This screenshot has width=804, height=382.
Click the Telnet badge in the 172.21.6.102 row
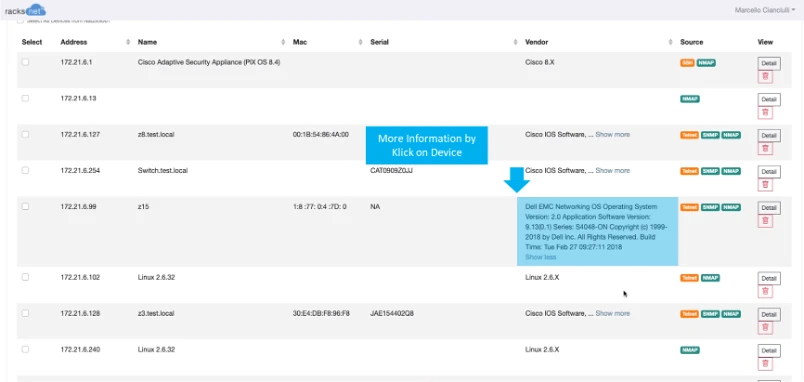click(690, 278)
